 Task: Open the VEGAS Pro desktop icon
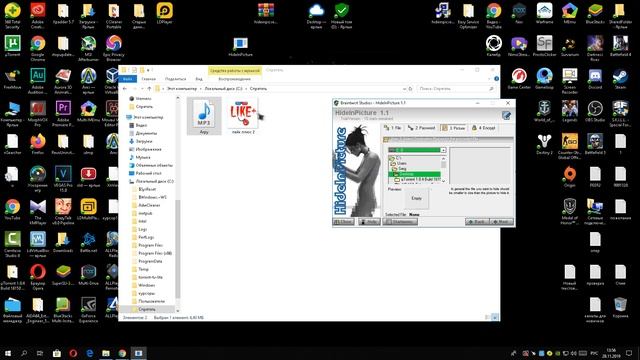[63, 178]
